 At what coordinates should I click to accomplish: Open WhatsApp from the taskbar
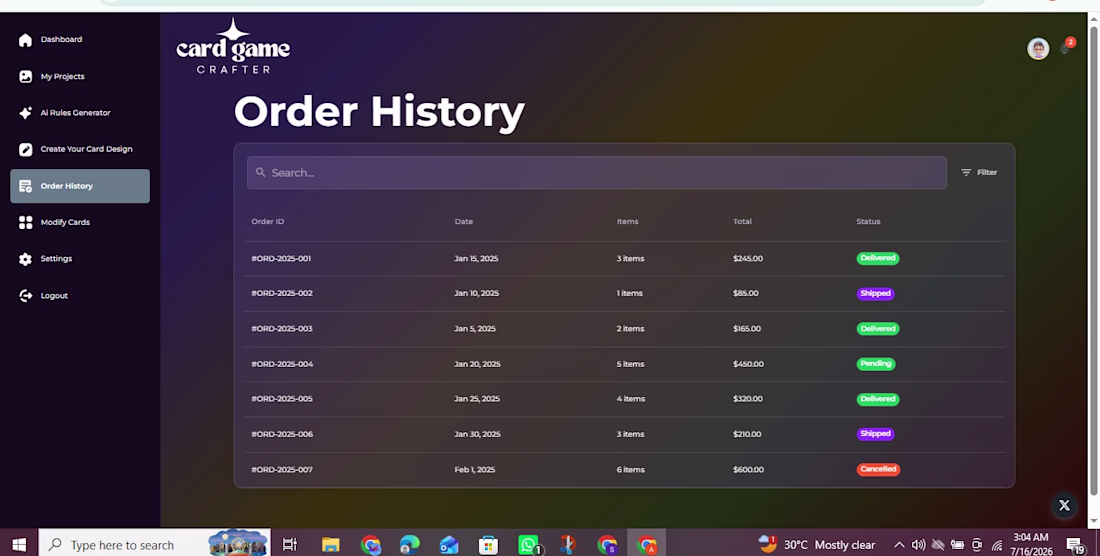(x=528, y=545)
